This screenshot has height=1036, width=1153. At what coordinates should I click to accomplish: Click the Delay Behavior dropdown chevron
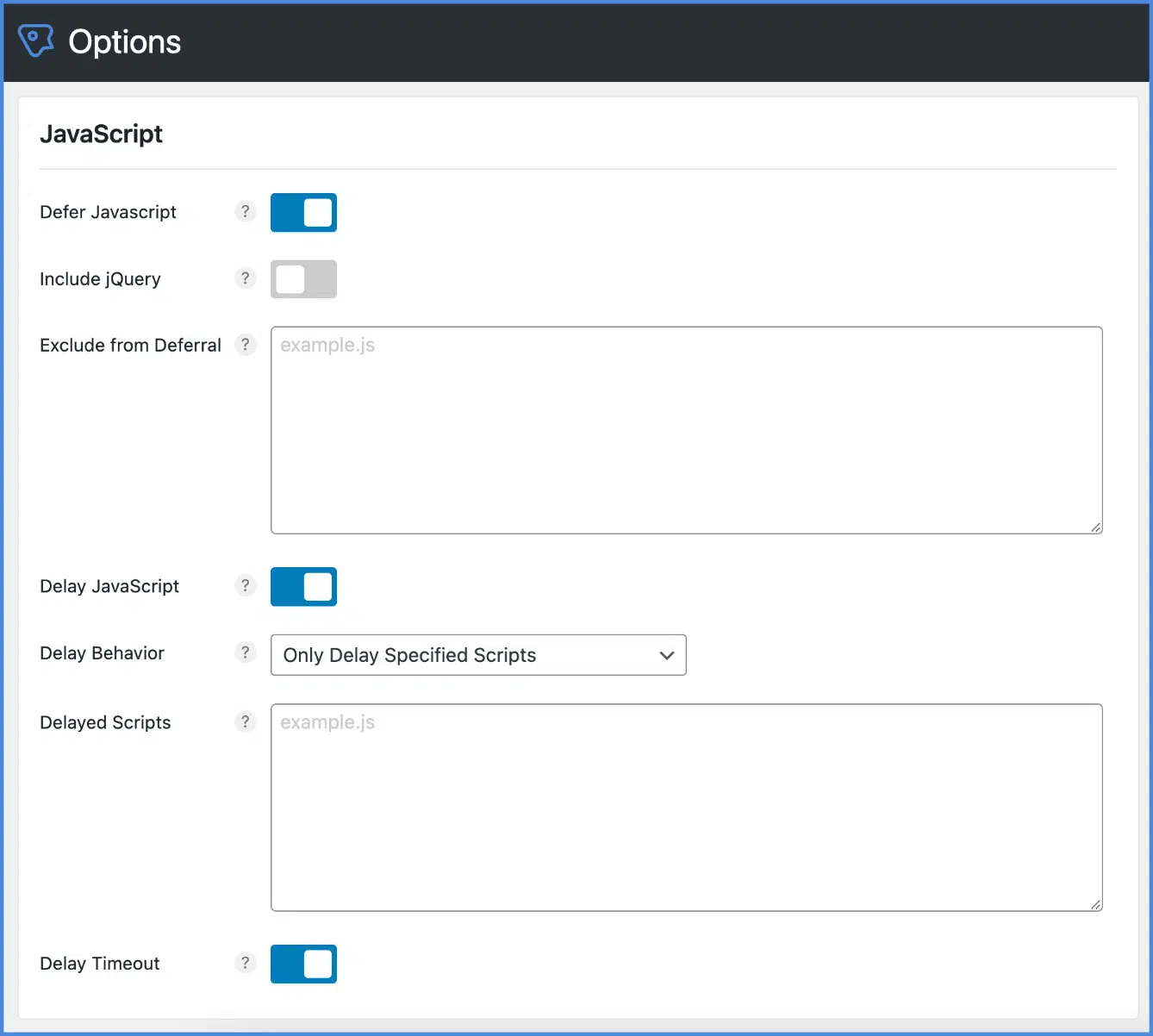click(666, 655)
